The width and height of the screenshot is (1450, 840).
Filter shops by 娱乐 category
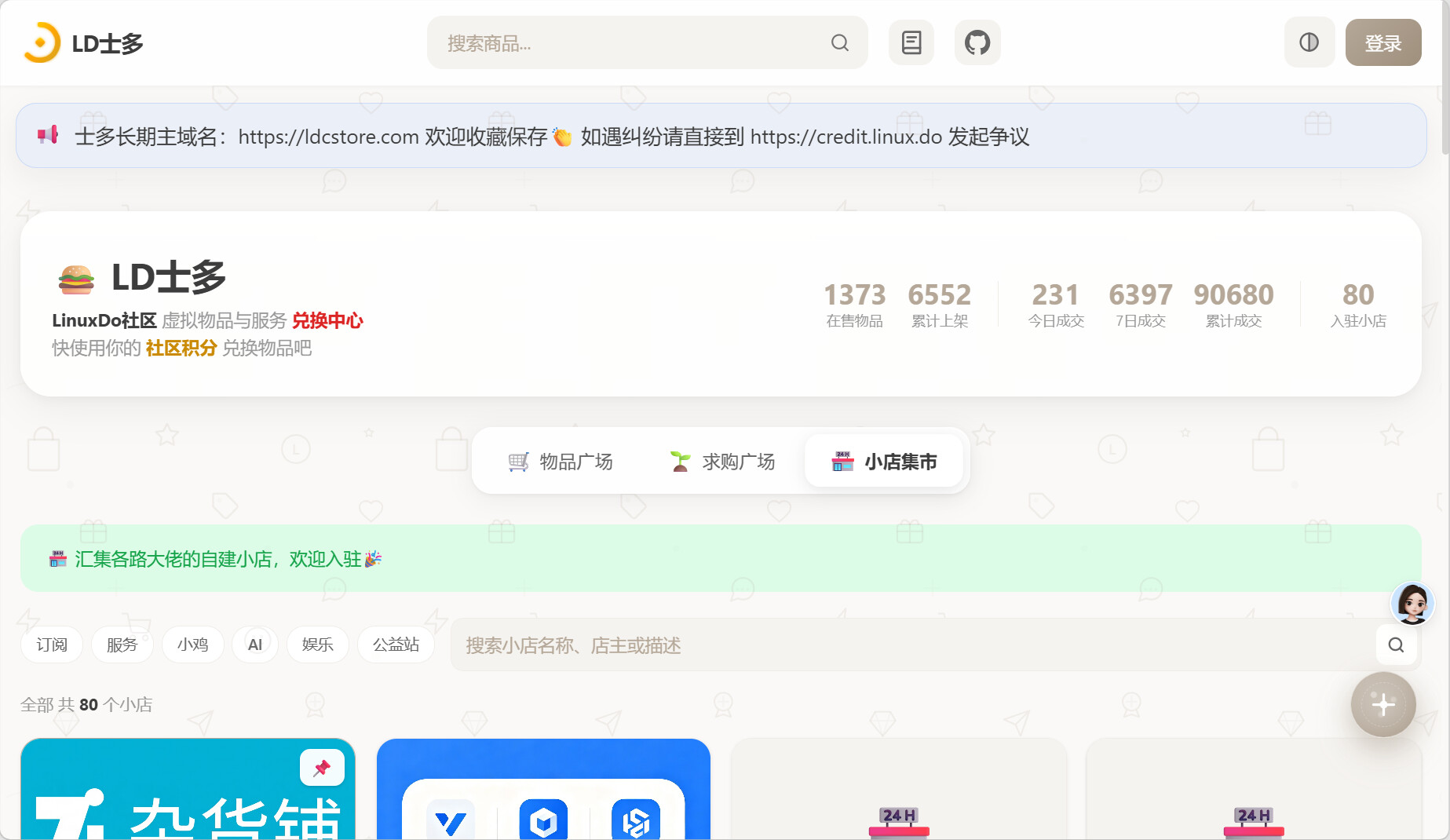pyautogui.click(x=318, y=645)
